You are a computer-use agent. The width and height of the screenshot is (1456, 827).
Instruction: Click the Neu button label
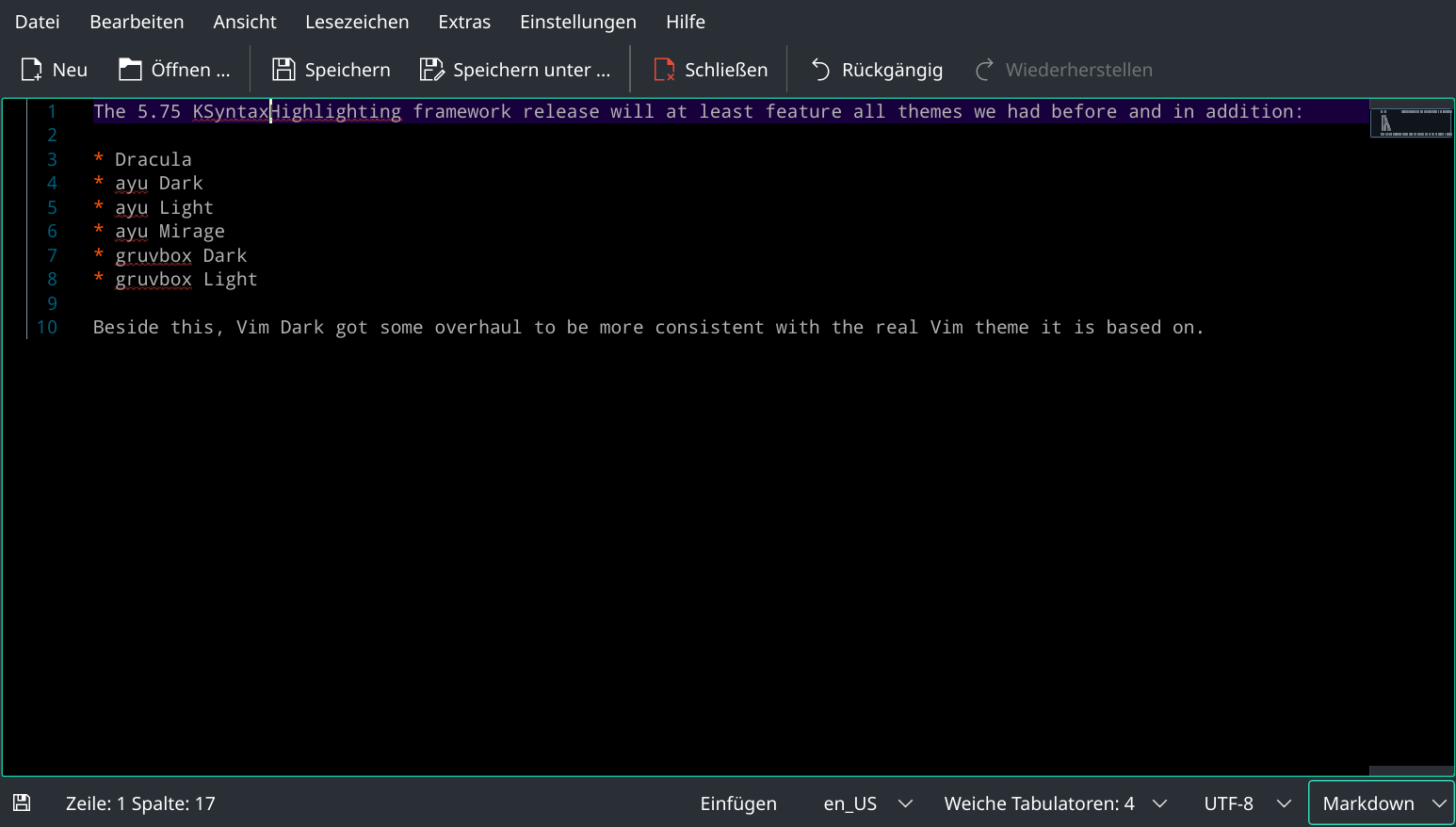(70, 70)
